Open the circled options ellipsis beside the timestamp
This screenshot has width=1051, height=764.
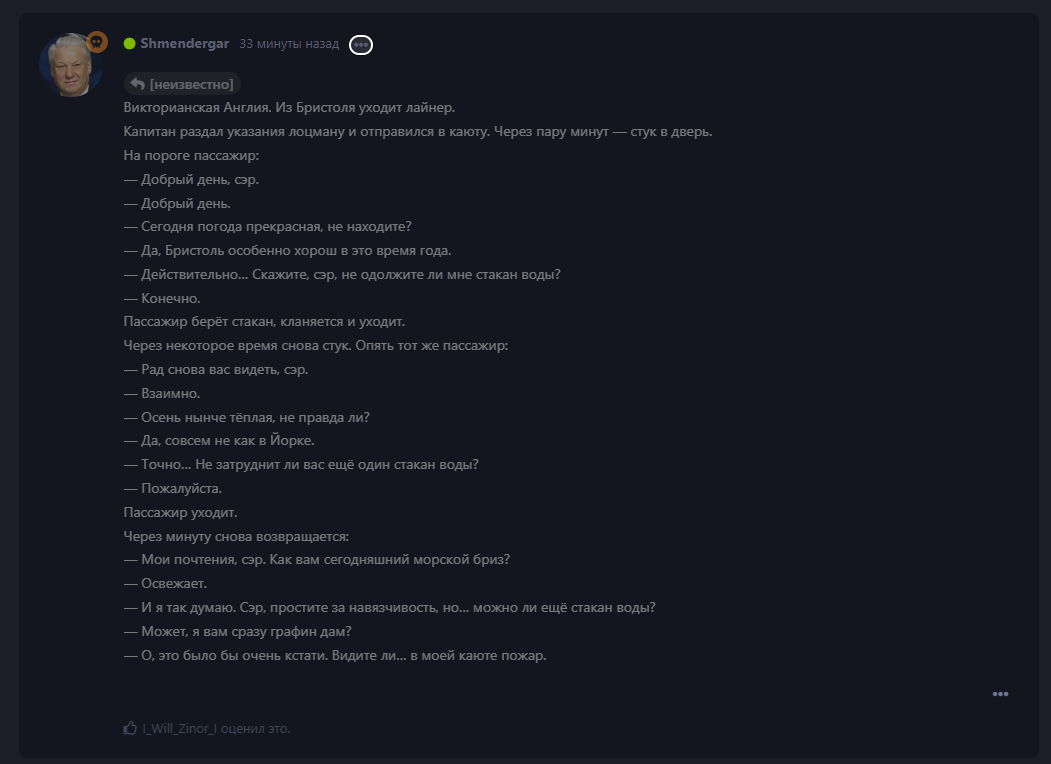click(361, 44)
